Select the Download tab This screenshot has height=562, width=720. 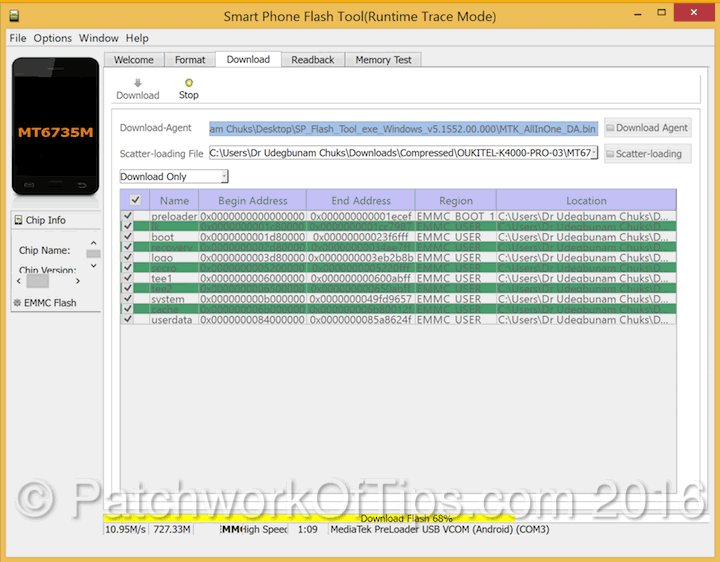pyautogui.click(x=248, y=59)
